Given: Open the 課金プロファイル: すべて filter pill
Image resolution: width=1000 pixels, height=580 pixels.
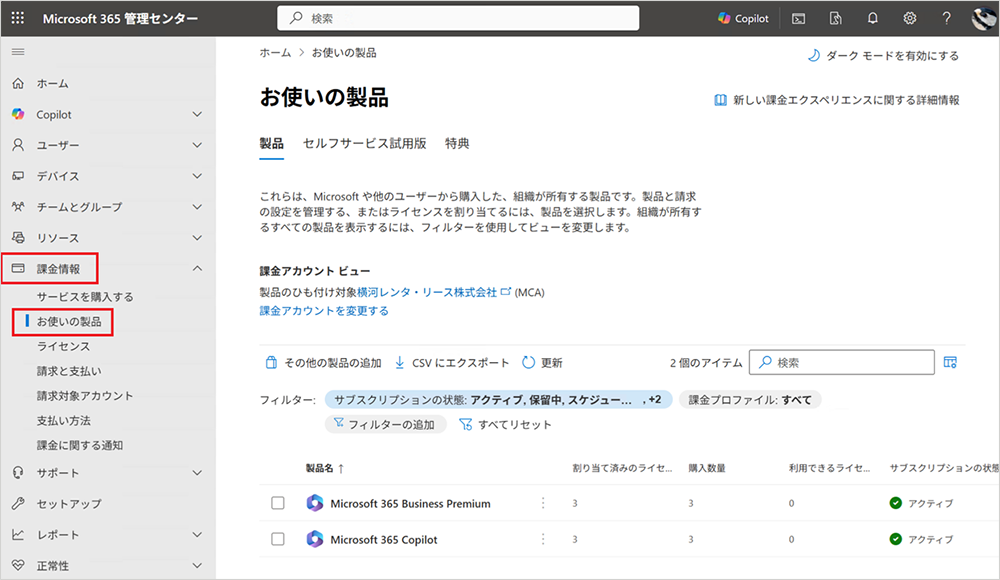Looking at the screenshot, I should (x=750, y=400).
